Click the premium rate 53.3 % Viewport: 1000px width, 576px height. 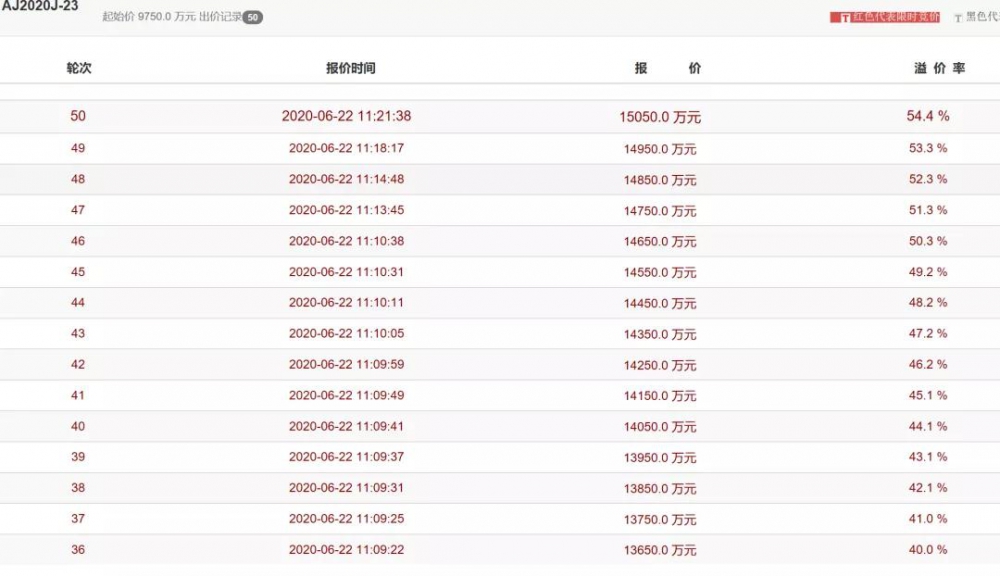(x=928, y=148)
